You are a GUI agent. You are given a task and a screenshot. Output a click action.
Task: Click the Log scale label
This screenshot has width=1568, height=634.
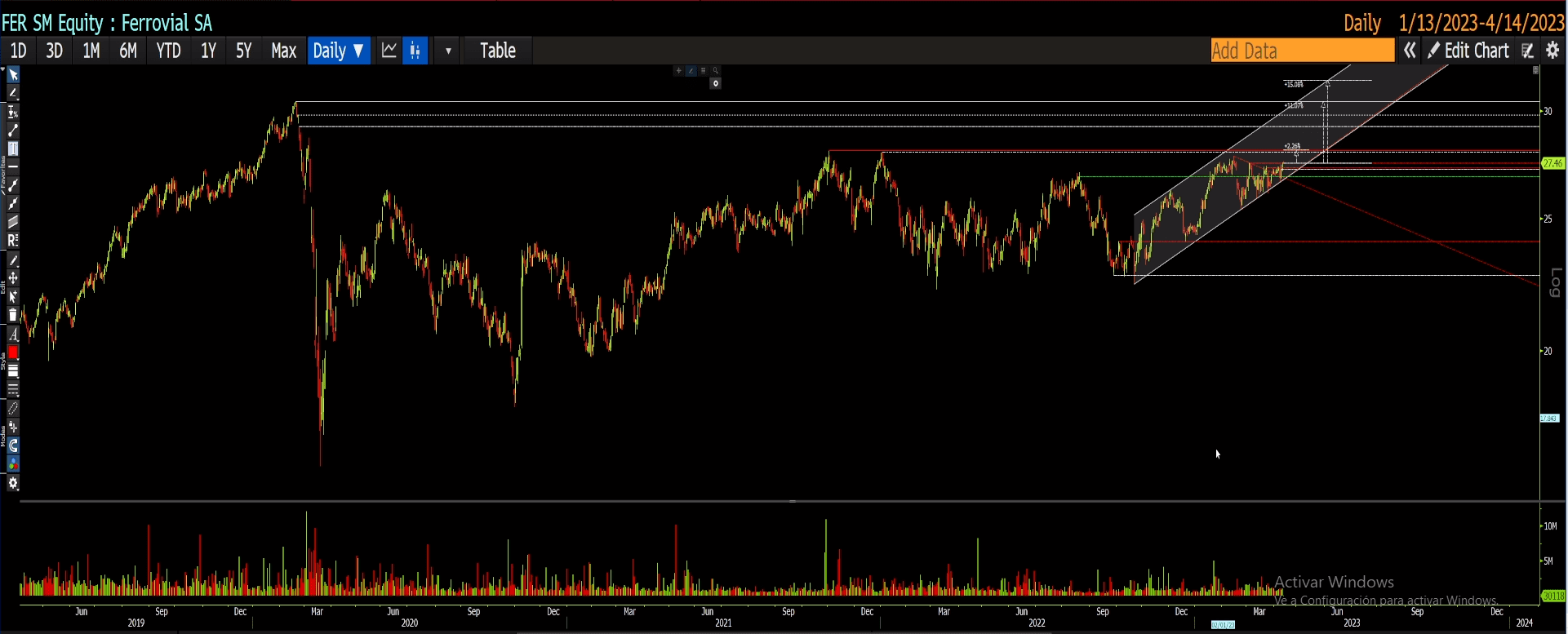[x=1556, y=282]
